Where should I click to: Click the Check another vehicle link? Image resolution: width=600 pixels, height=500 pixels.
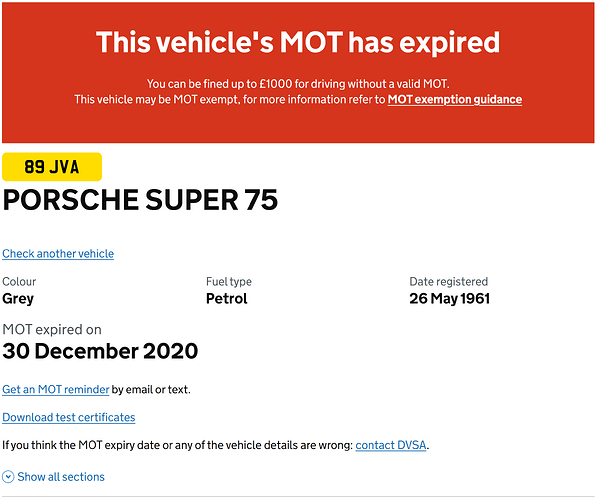[x=58, y=254]
